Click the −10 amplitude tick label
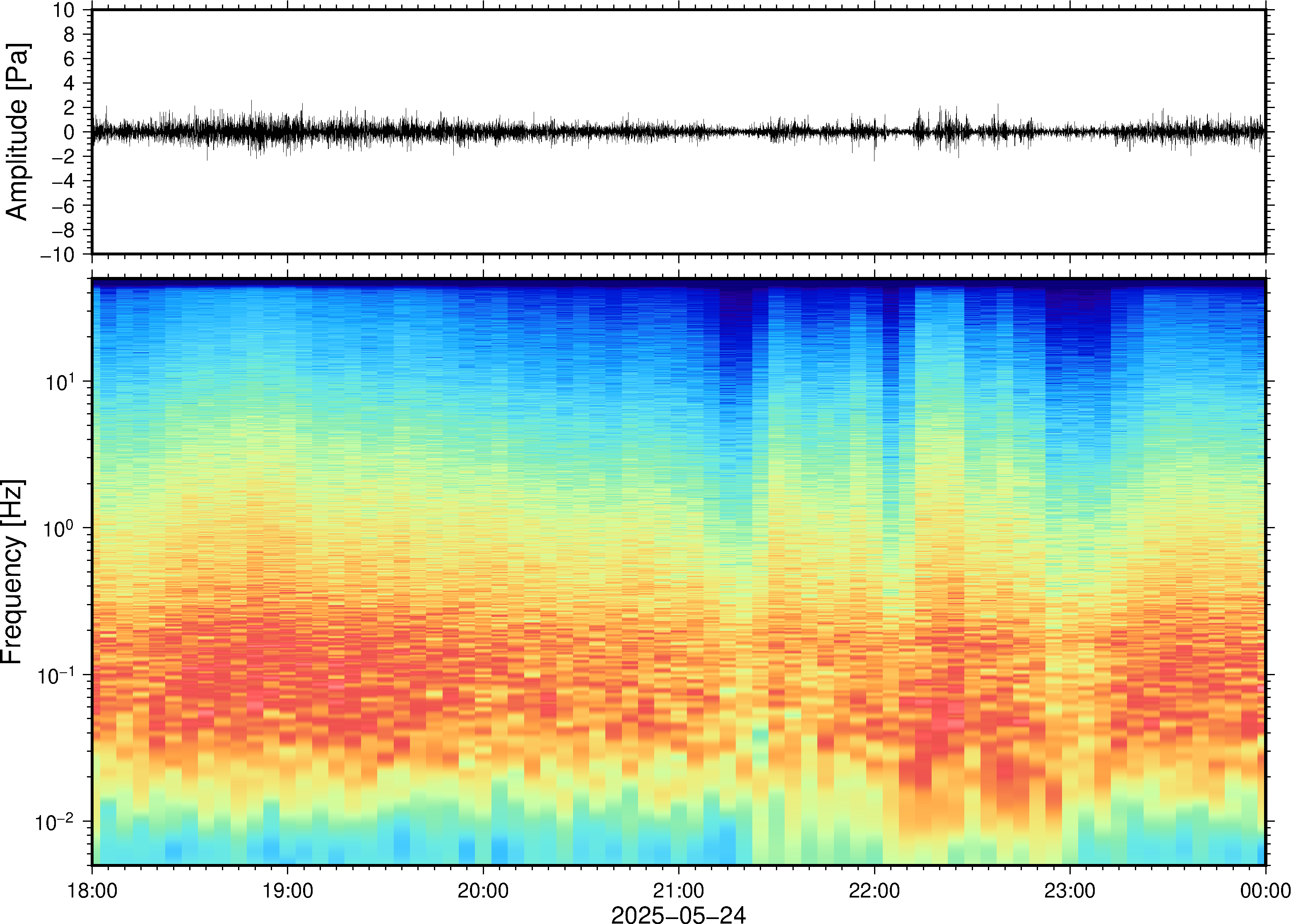The width and height of the screenshot is (1291, 924). 58,255
